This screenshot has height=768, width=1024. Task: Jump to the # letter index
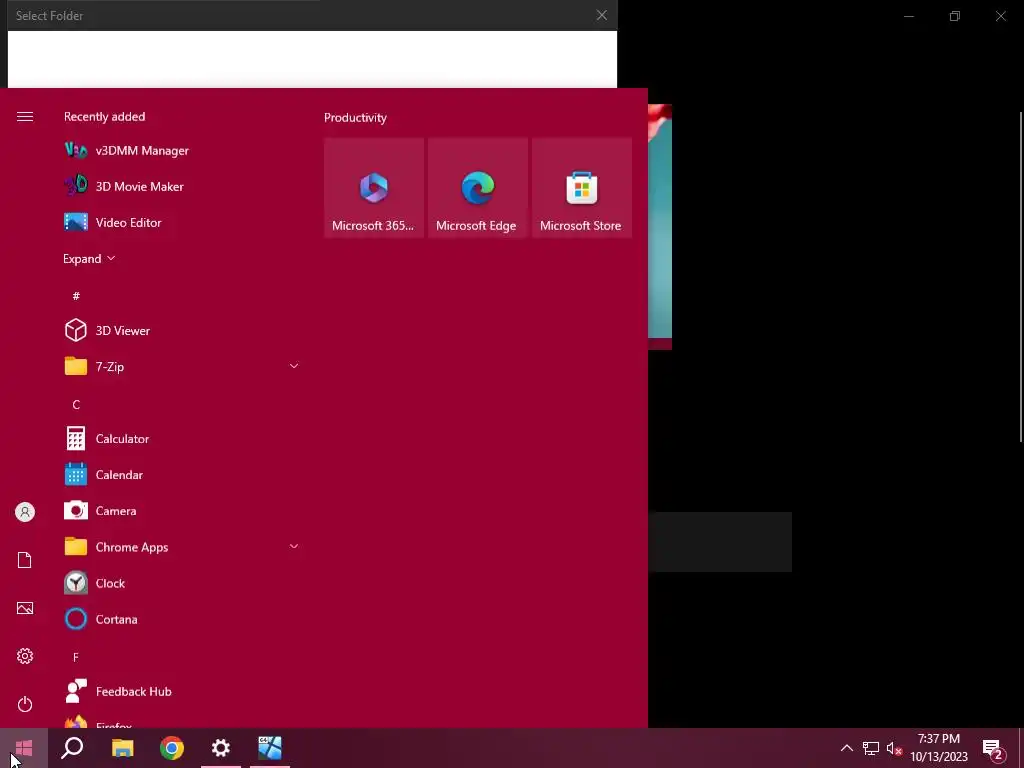point(76,296)
